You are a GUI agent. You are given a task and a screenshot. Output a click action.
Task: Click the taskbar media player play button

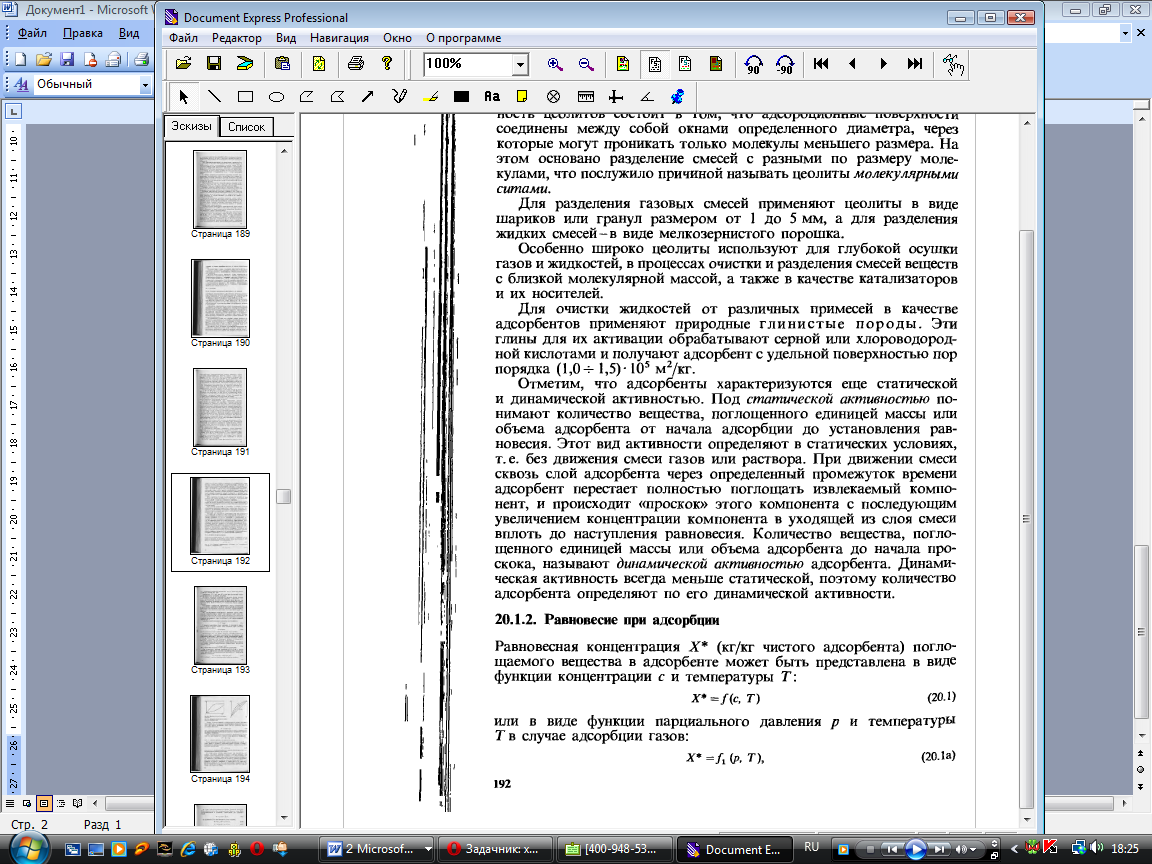(x=915, y=849)
